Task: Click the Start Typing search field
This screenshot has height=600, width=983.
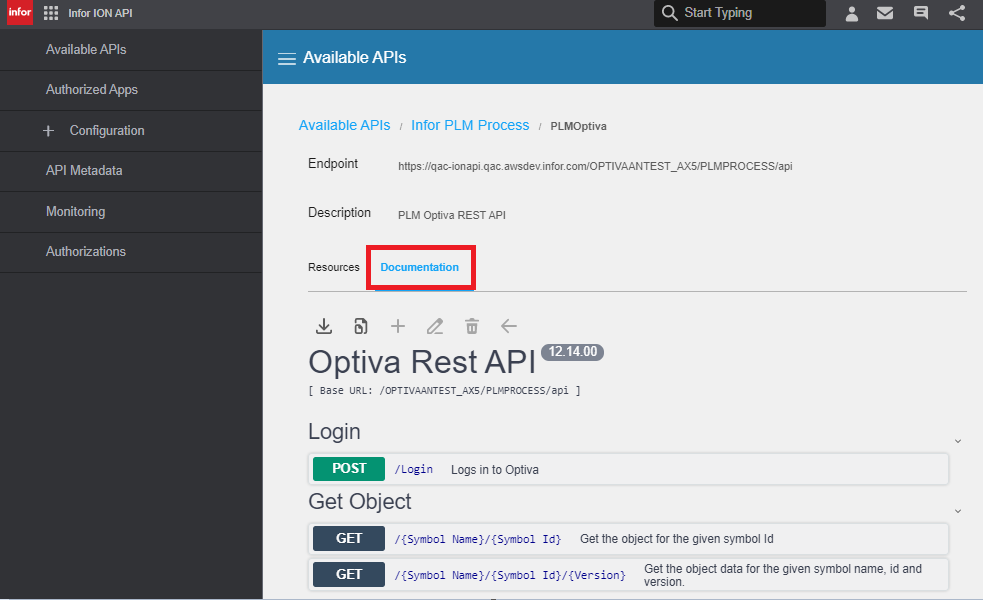Action: [740, 13]
